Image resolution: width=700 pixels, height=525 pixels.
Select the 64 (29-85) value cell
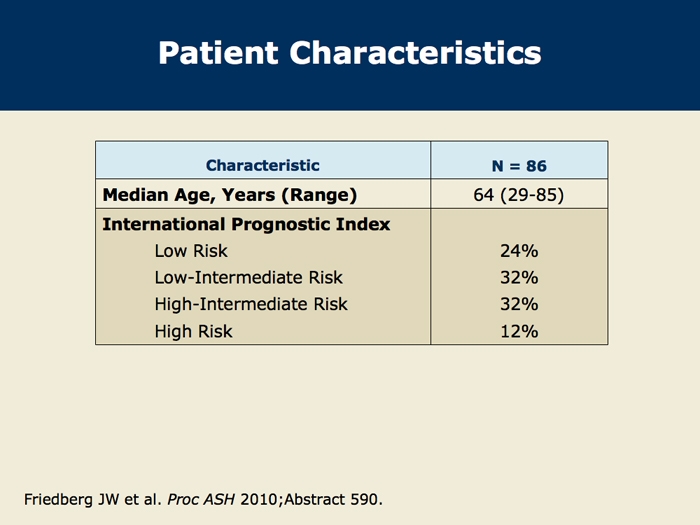click(519, 195)
